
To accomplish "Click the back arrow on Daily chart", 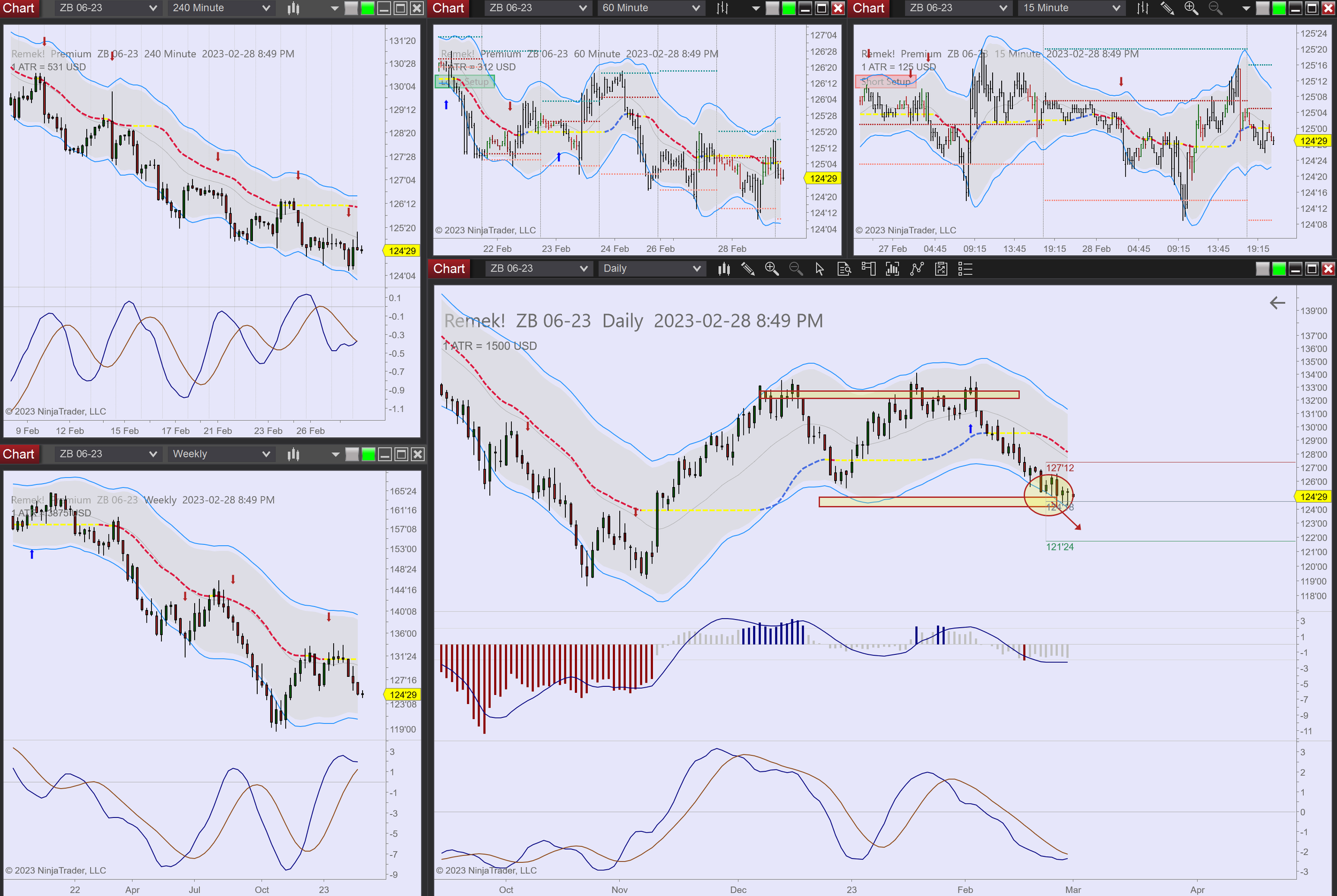I will [x=1277, y=303].
